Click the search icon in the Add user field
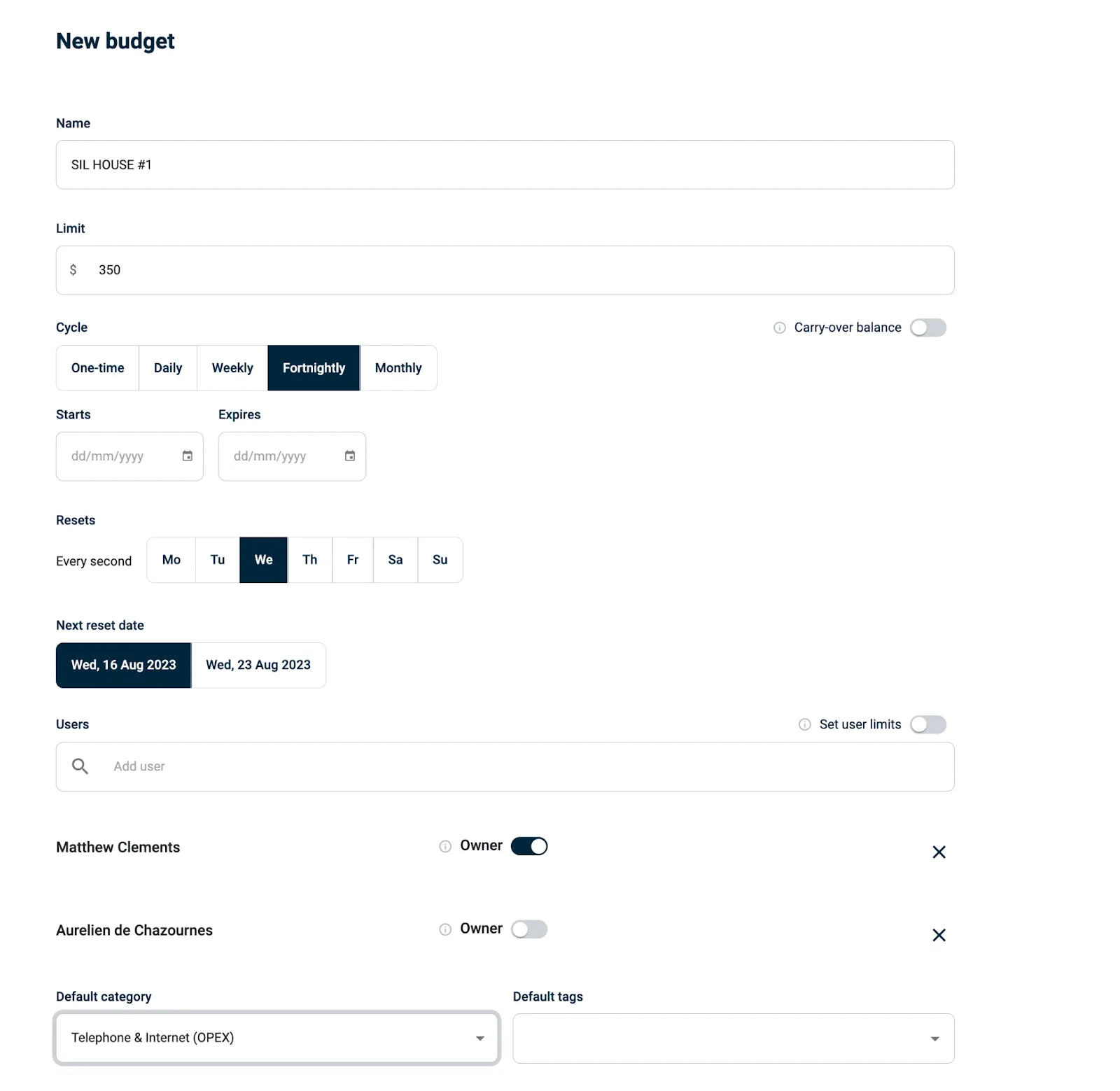This screenshot has height=1091, width=1120. 79,766
